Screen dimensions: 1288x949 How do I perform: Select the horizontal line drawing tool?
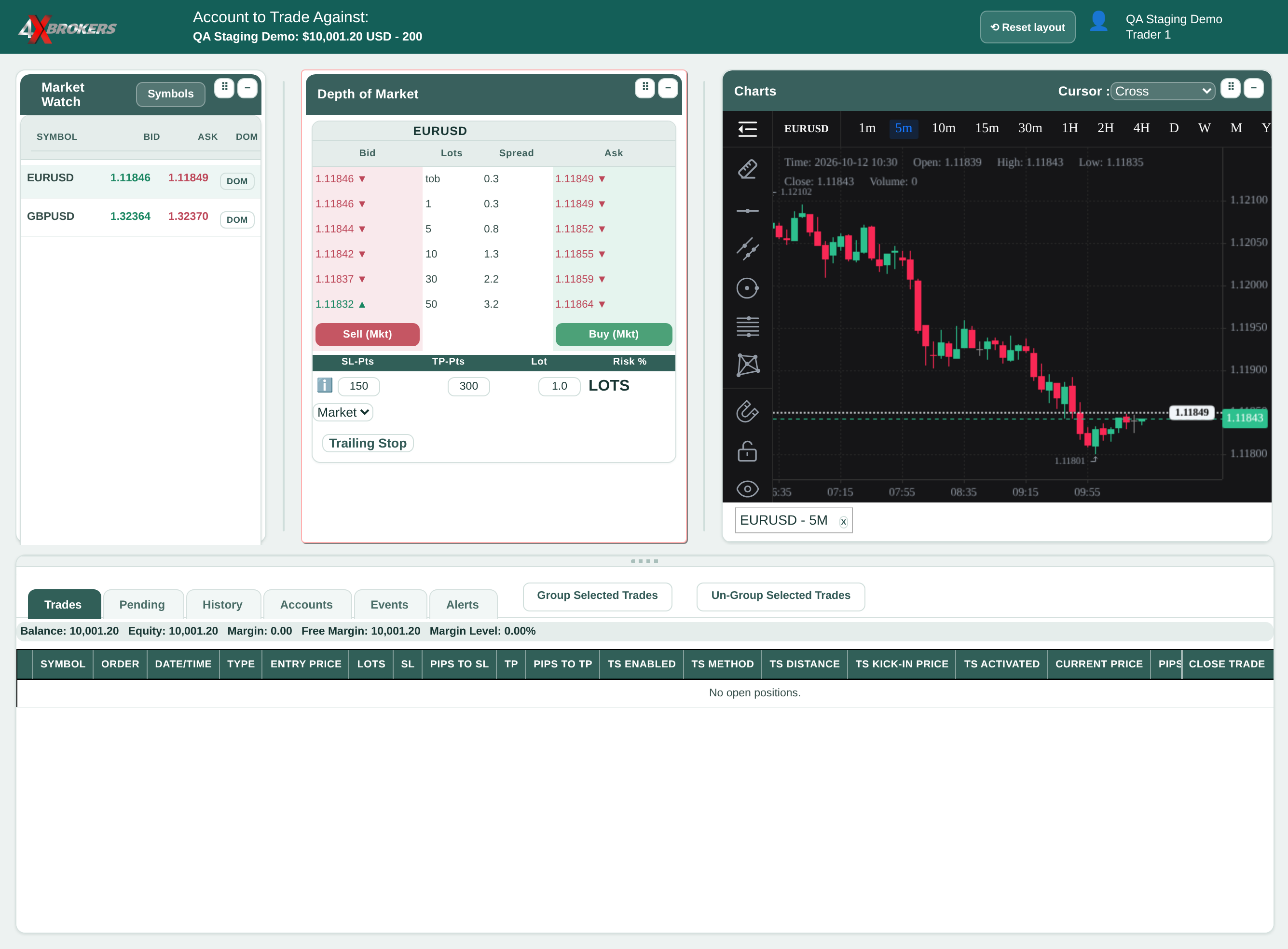tap(747, 211)
